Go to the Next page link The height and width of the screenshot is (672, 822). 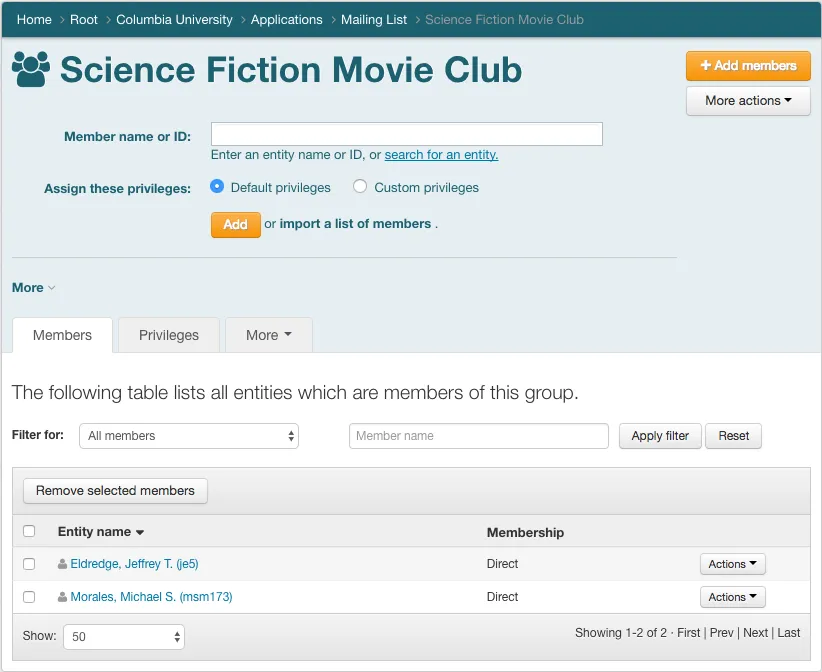(x=755, y=633)
